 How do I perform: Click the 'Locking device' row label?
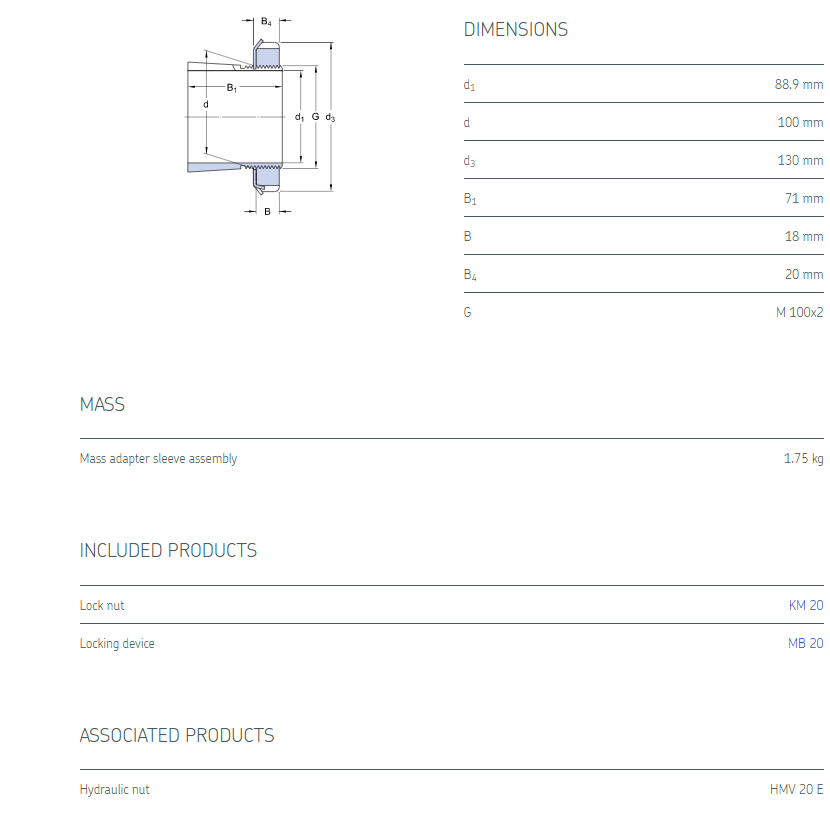(x=117, y=643)
